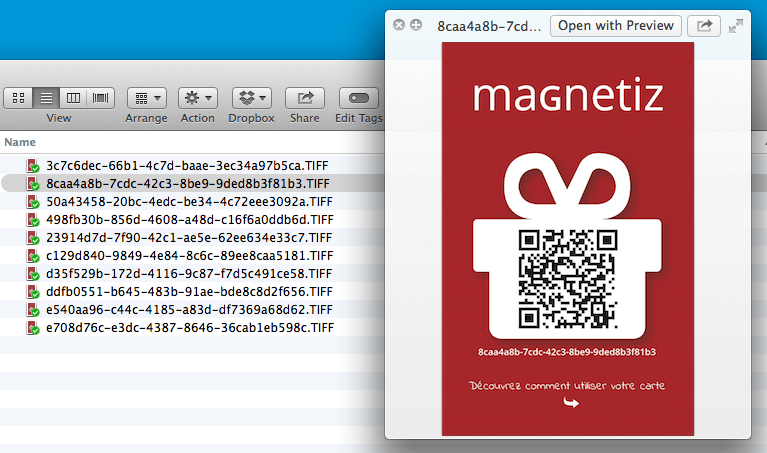Click the Edit Tags button
Viewport: 767px width, 453px height.
pyautogui.click(x=359, y=98)
